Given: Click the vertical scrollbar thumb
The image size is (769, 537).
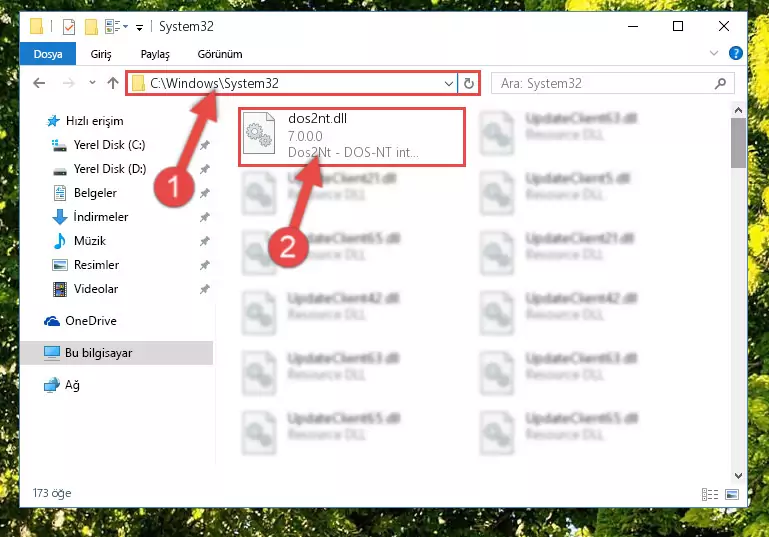Looking at the screenshot, I should (738, 143).
